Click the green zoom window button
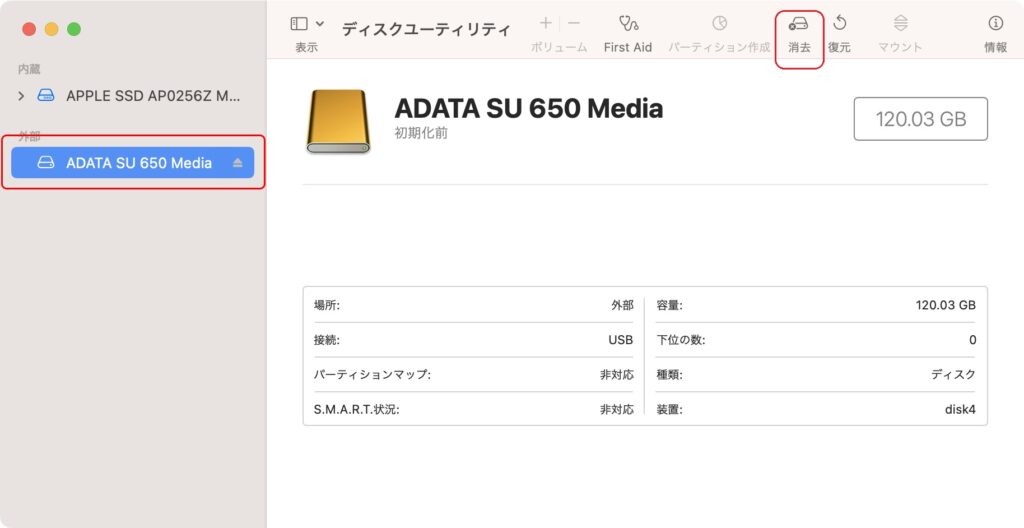The height and width of the screenshot is (528, 1024). point(74,29)
